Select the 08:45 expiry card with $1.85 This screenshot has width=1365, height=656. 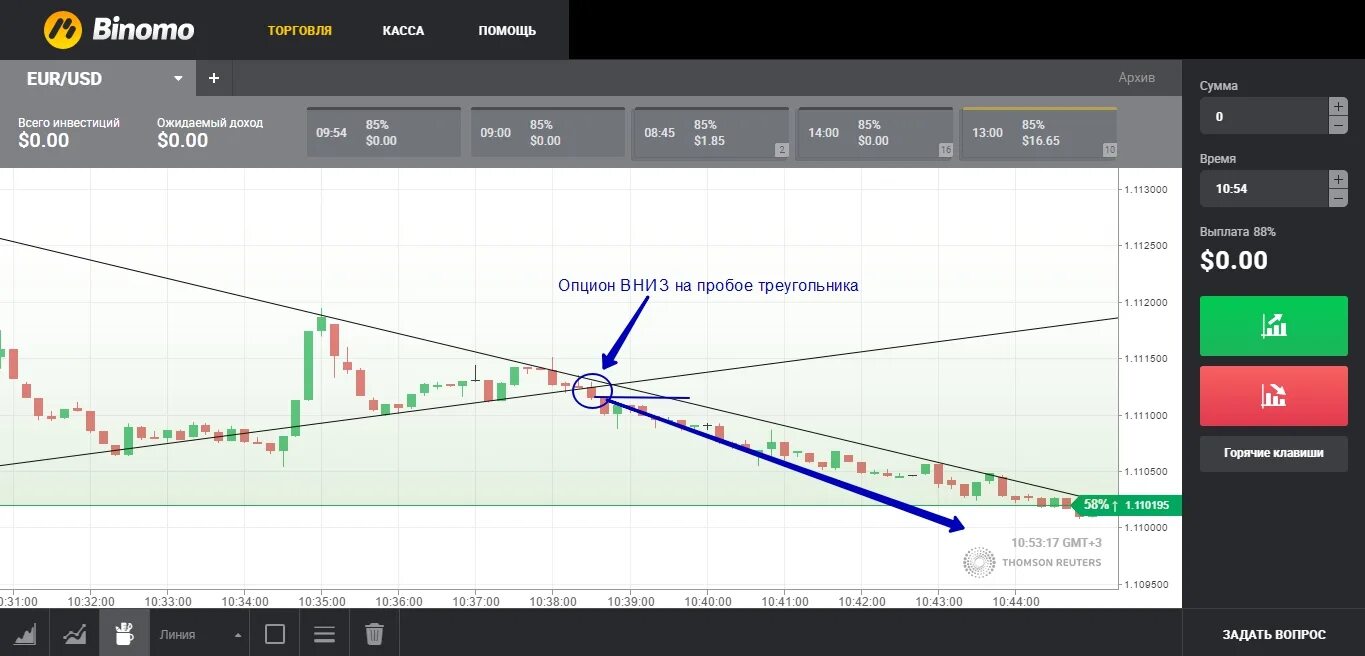click(x=711, y=132)
